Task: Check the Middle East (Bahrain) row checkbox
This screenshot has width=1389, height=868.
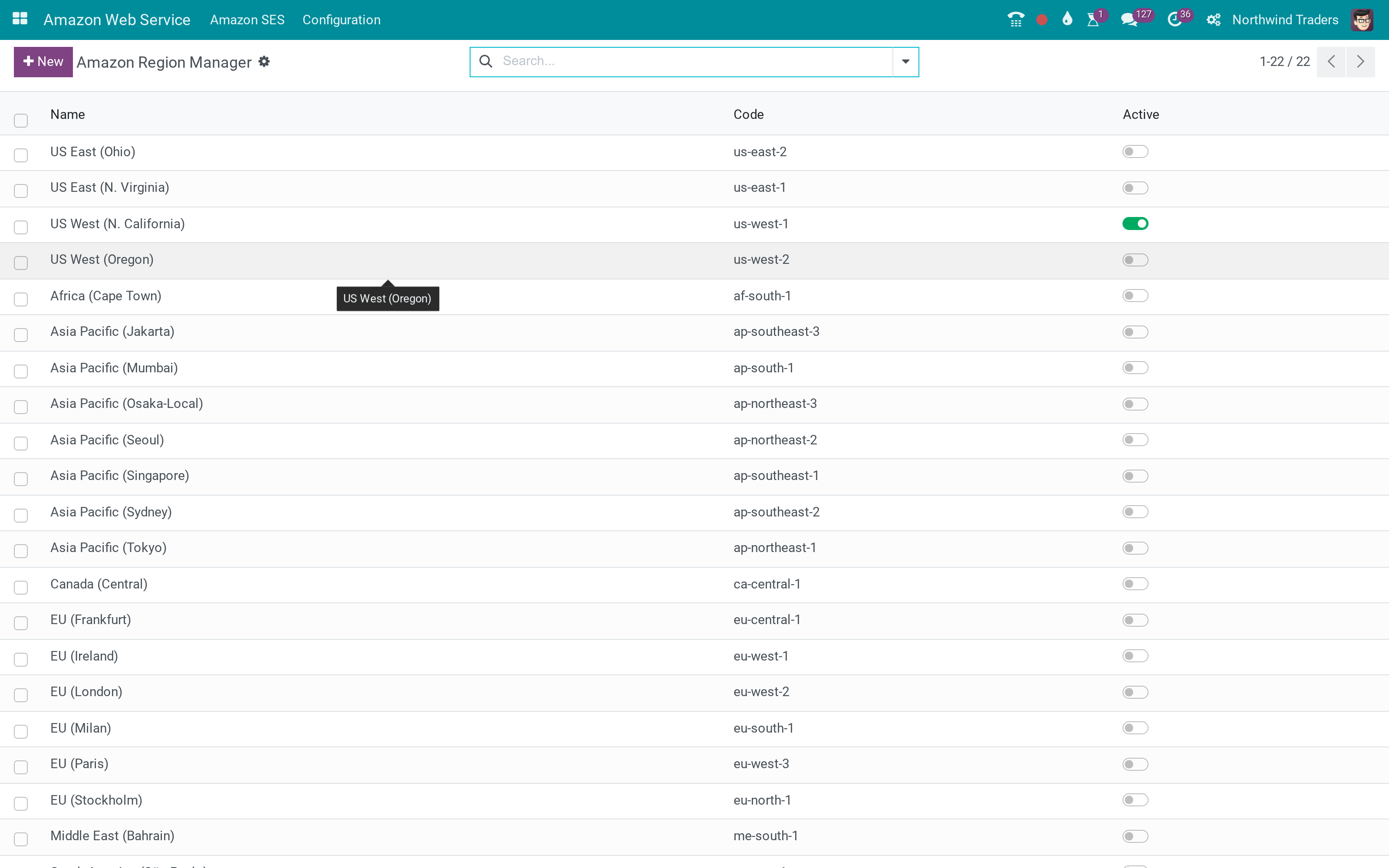Action: coord(21,839)
